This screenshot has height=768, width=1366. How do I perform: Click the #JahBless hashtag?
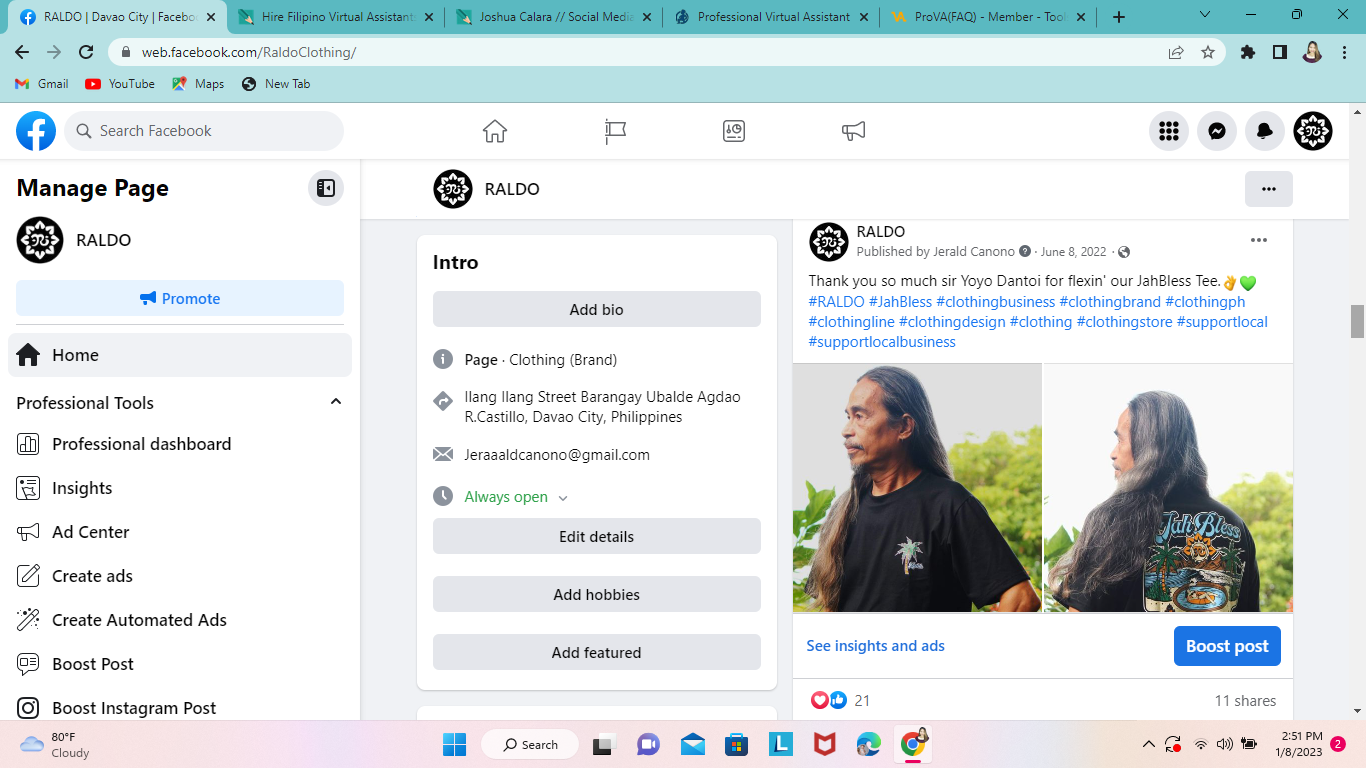tap(900, 302)
